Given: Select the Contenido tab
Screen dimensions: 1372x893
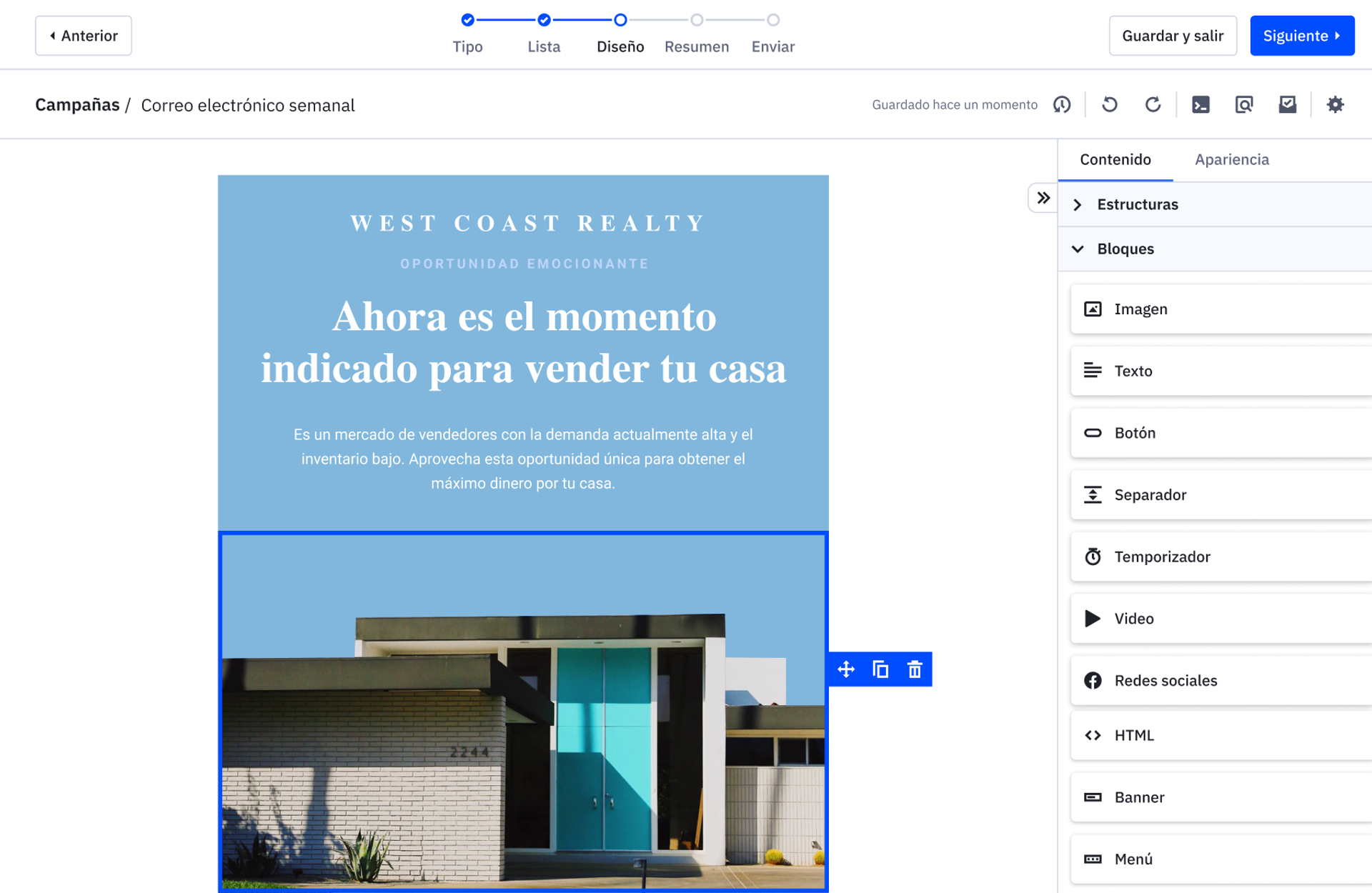Looking at the screenshot, I should (1115, 159).
